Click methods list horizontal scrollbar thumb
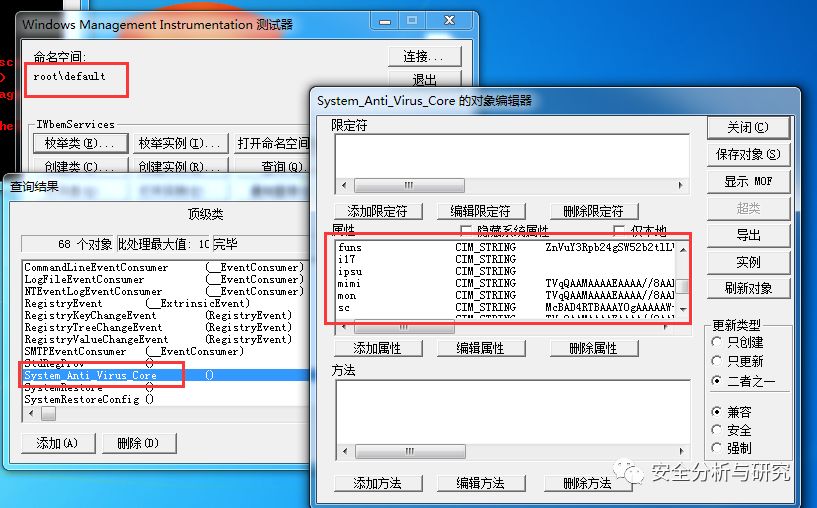 pyautogui.click(x=410, y=451)
